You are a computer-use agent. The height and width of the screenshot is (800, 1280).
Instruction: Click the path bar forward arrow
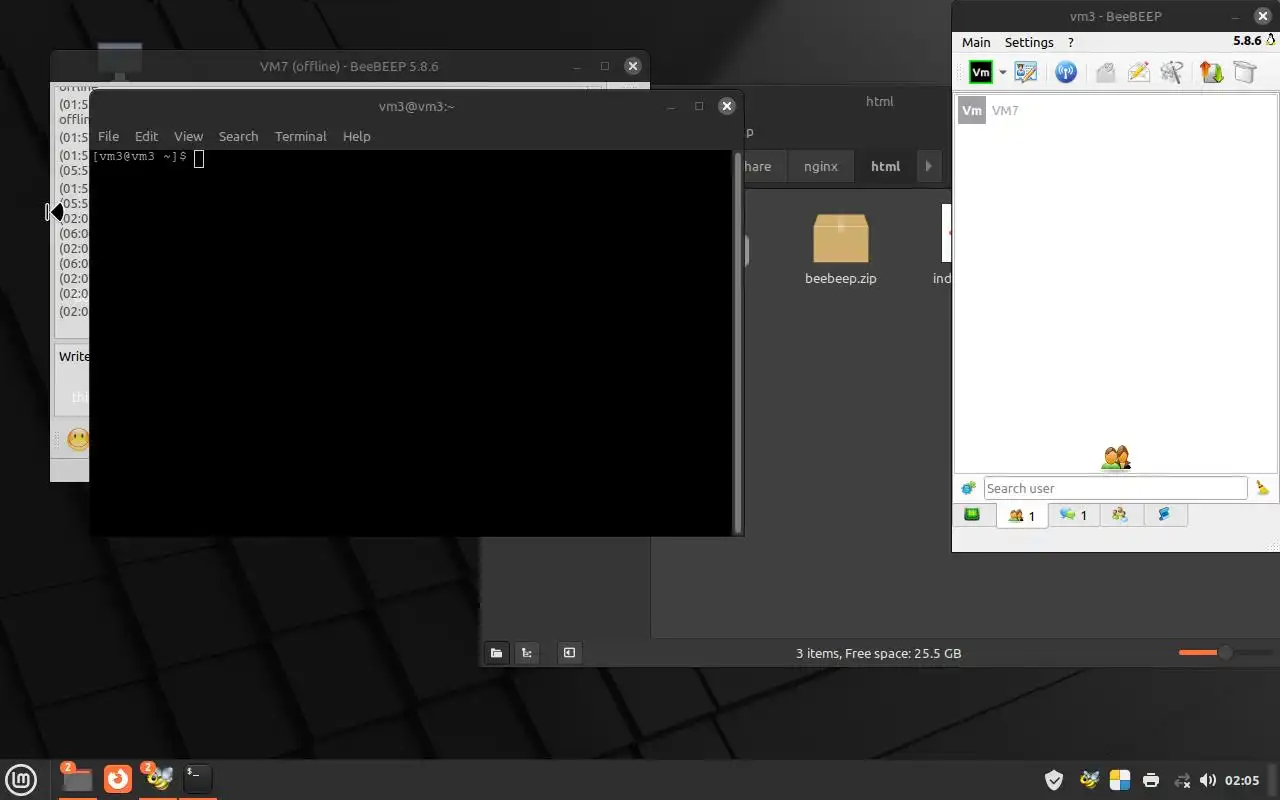click(928, 166)
